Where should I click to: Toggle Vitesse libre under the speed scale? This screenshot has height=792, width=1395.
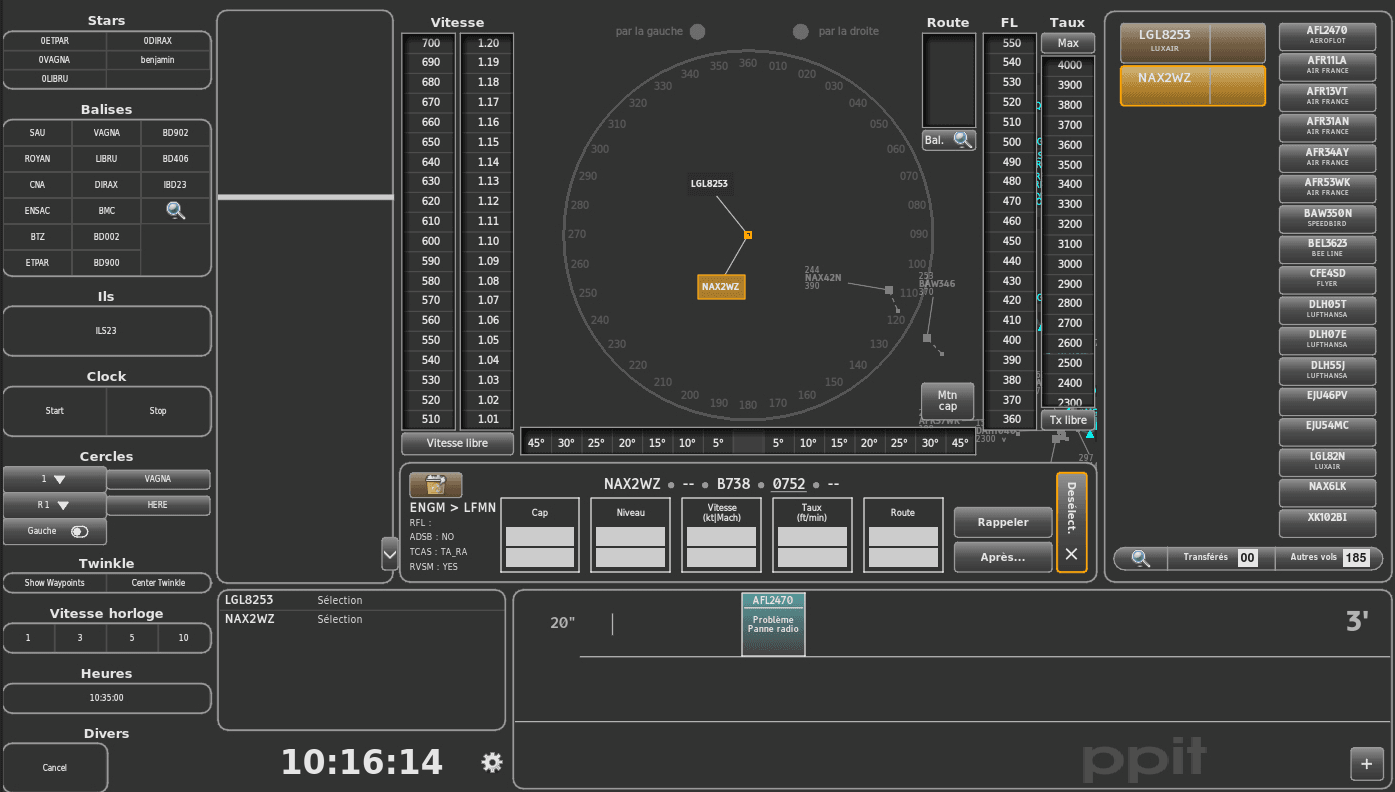457,443
